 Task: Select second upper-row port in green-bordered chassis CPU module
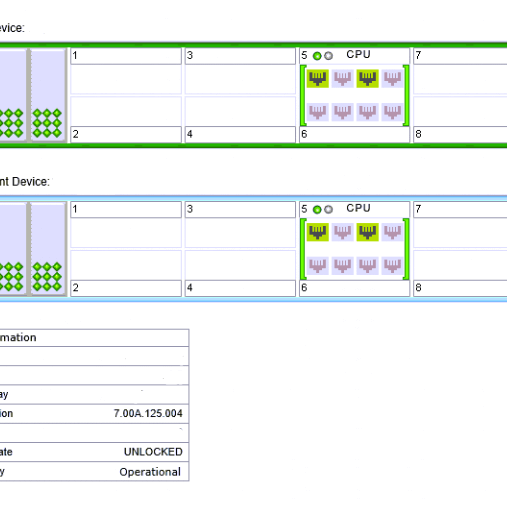tap(342, 79)
